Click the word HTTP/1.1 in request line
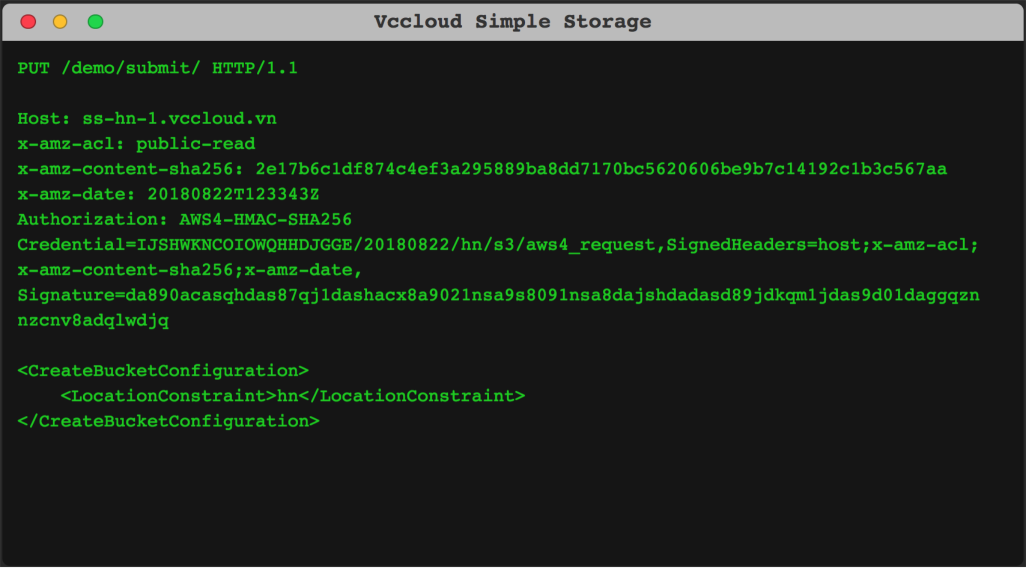The height and width of the screenshot is (568, 1026). tap(255, 68)
